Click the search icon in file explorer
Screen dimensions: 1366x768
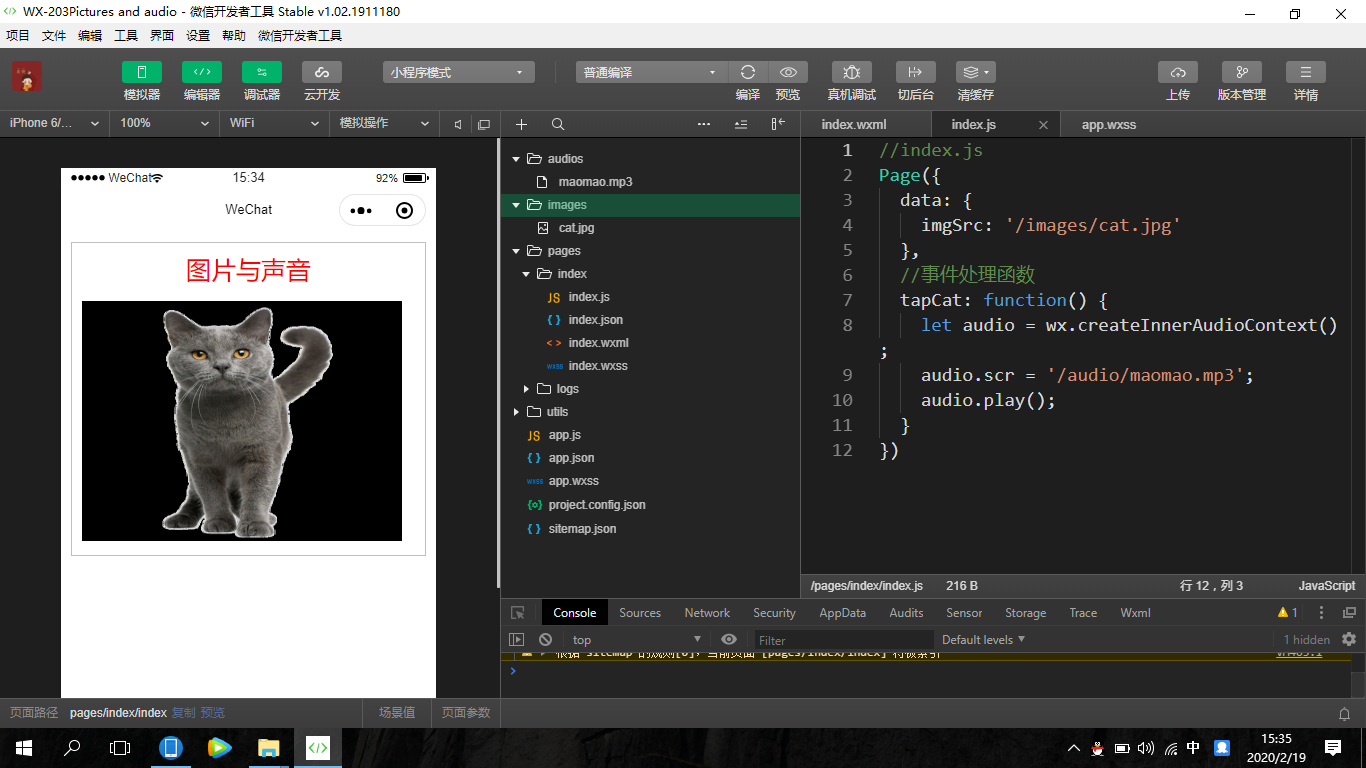[x=558, y=124]
